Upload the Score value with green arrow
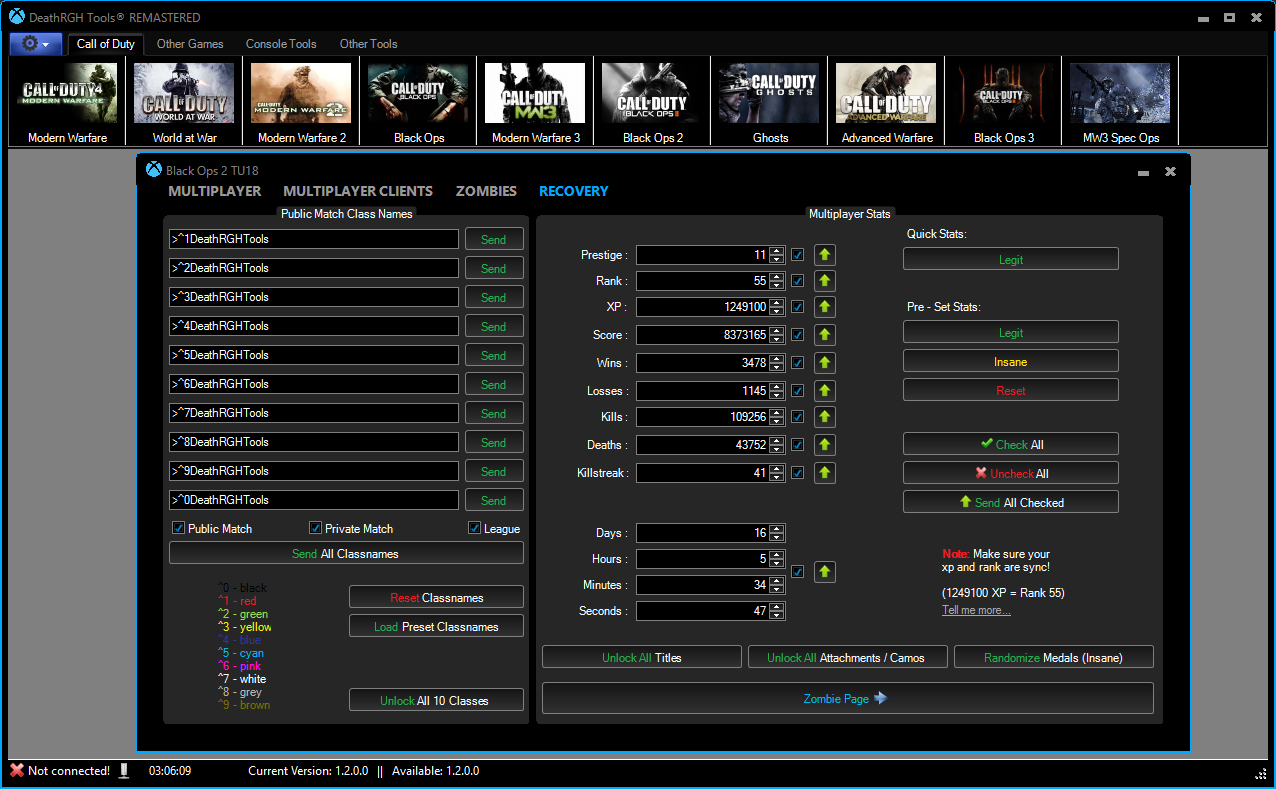 coord(825,335)
